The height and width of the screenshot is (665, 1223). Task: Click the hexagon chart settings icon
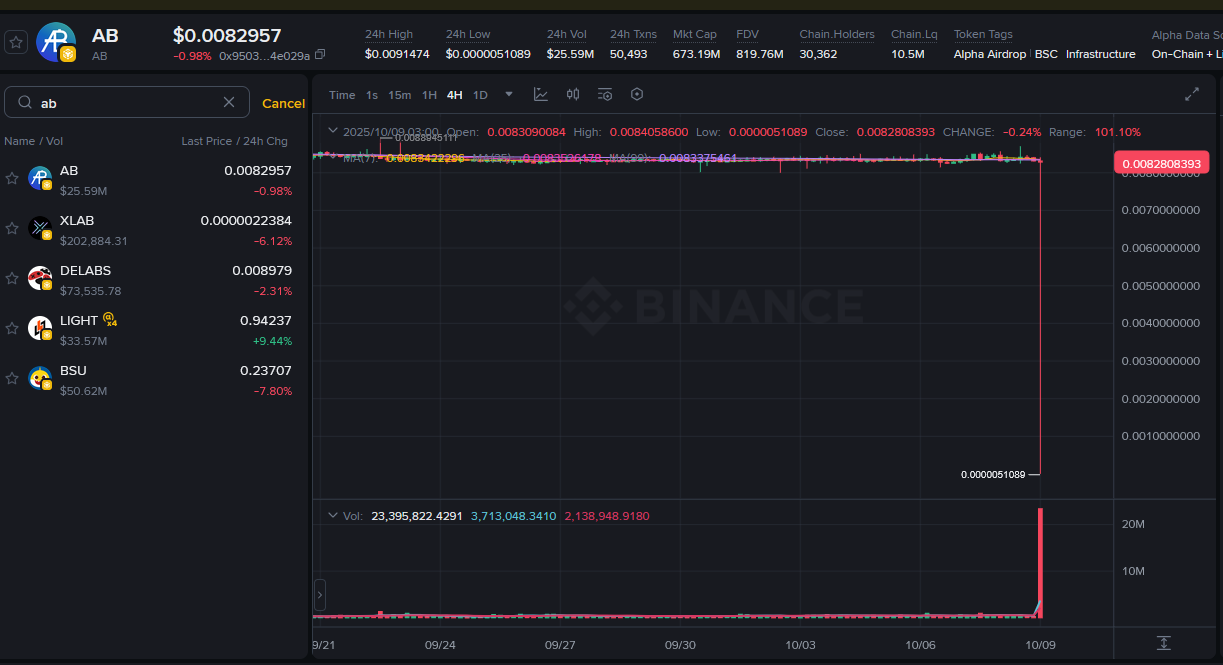(x=637, y=94)
